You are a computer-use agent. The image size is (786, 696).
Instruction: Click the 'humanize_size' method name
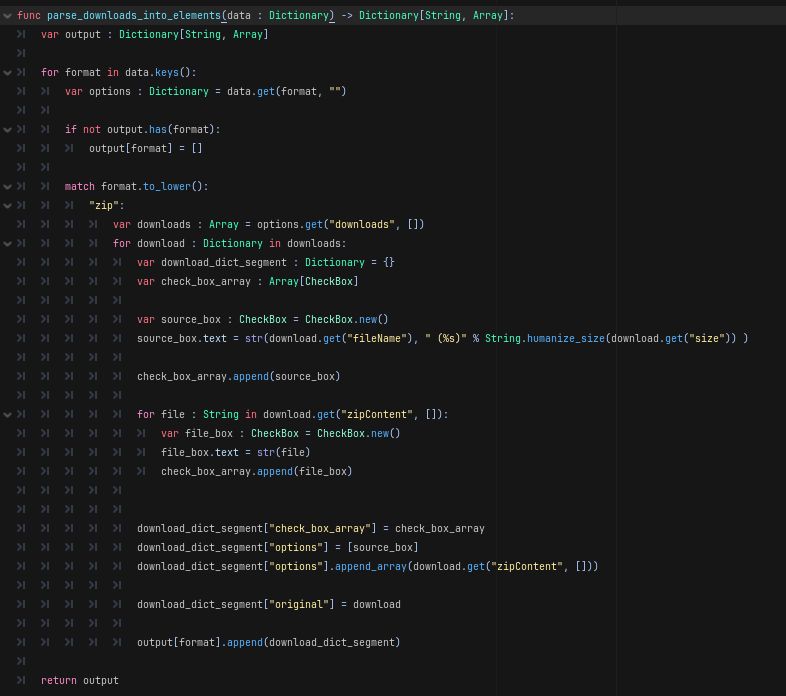tap(566, 338)
